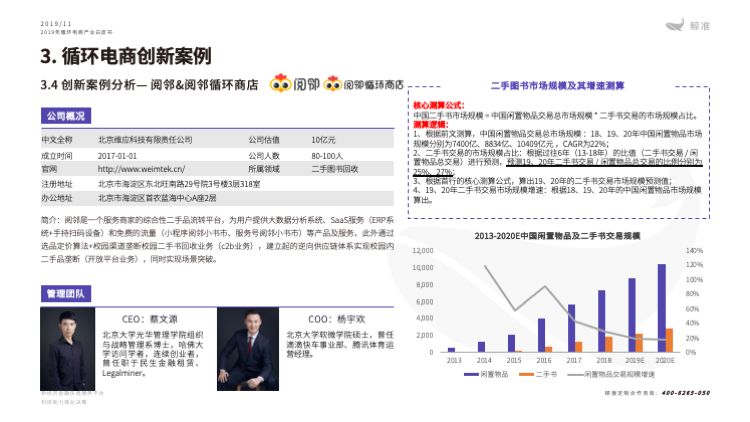Click the 二手图书市场规模及其增速测算 box heading
The image size is (750, 422).
click(557, 86)
